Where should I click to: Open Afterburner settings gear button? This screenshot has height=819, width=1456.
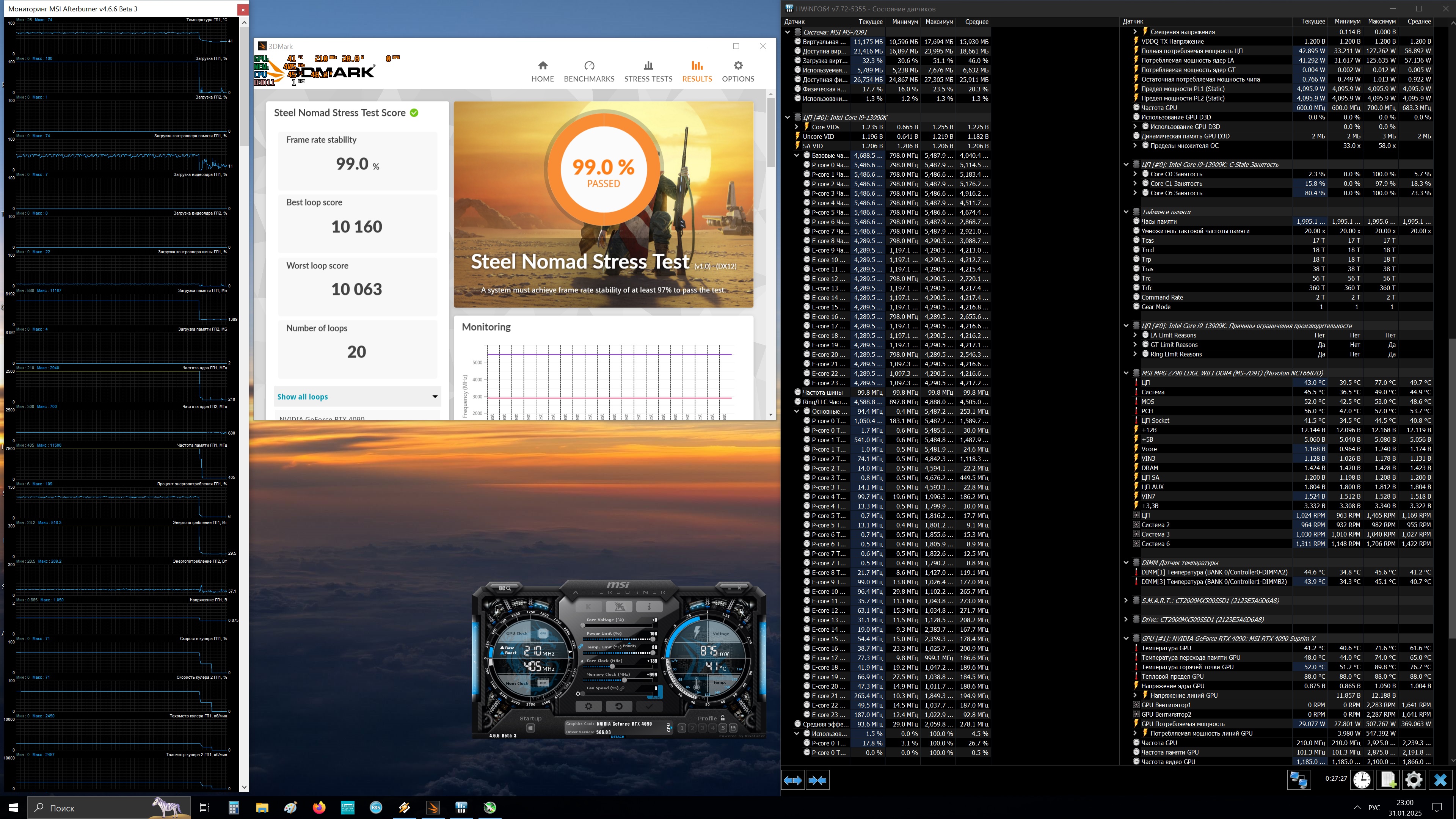click(588, 706)
